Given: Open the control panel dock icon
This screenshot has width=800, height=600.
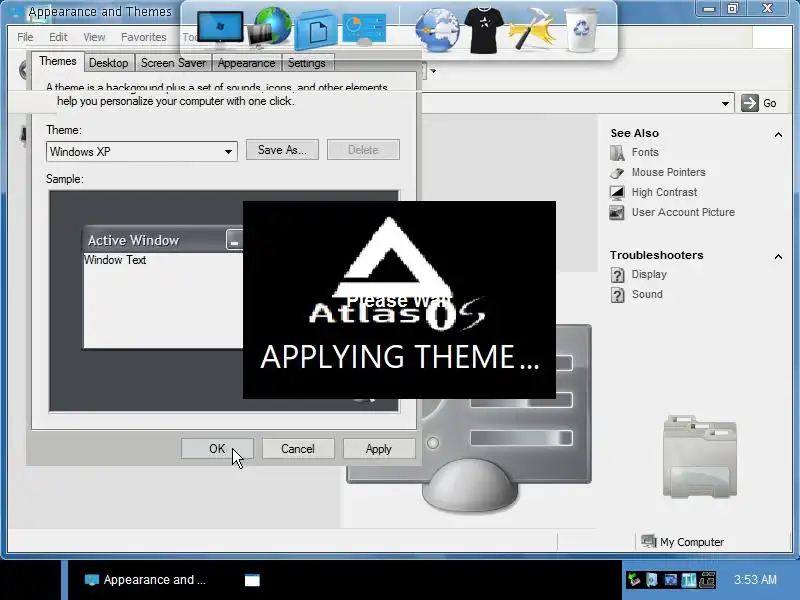Looking at the screenshot, I should [365, 28].
